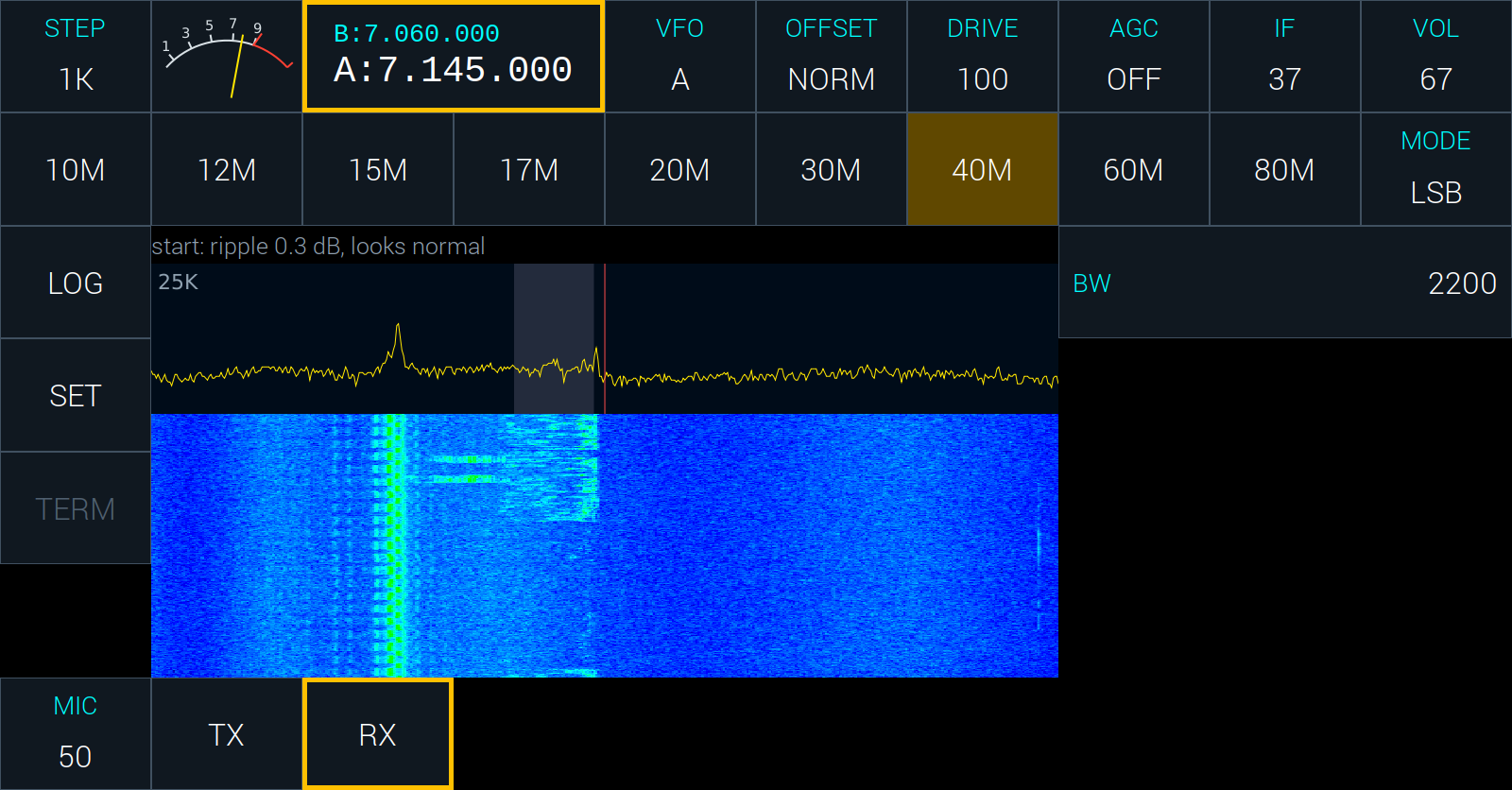Click the S-meter signal gauge

point(227,56)
